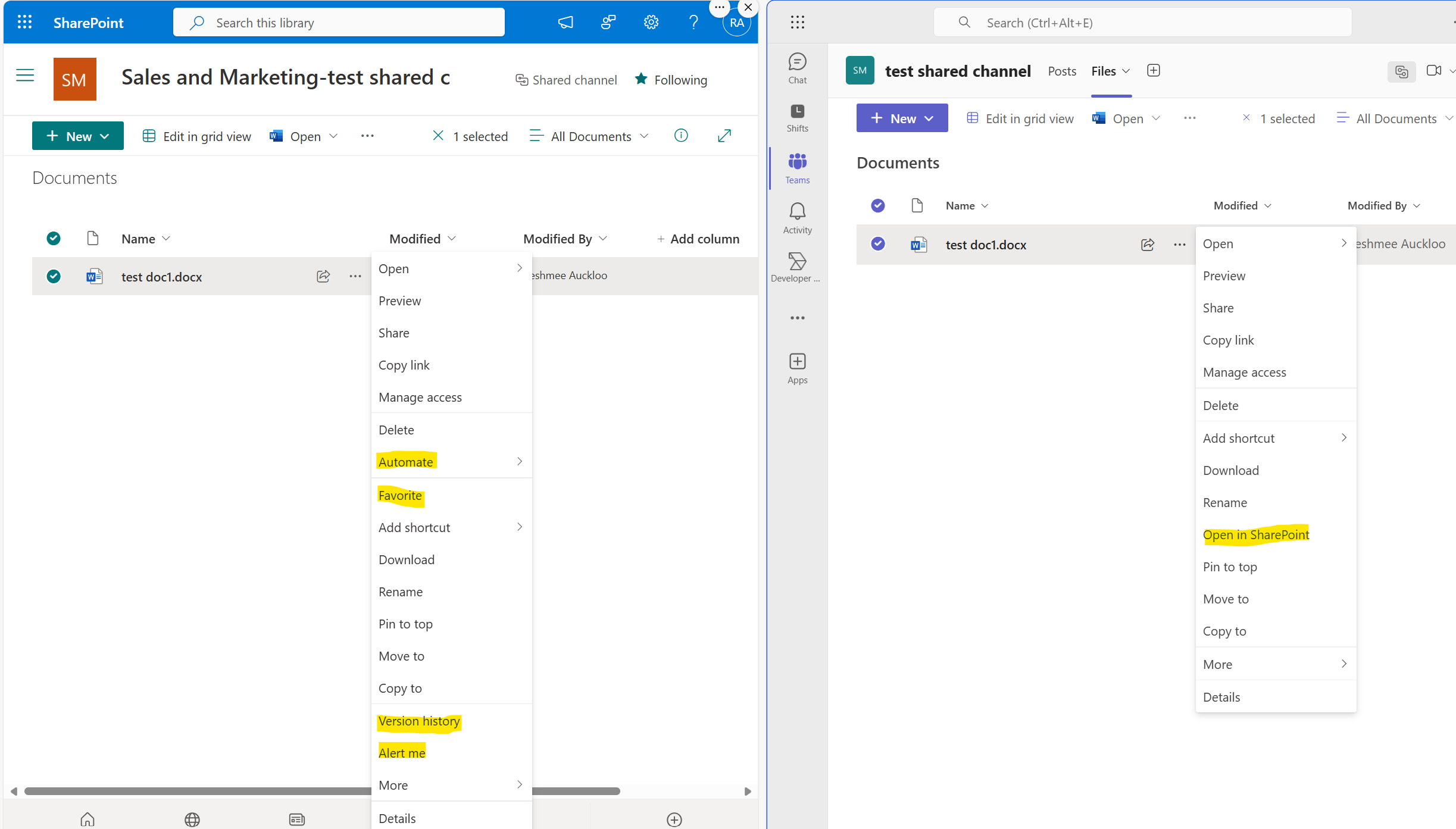The image size is (1456, 829).
Task: Choose Favorite in SharePoint context menu
Action: tap(451, 495)
